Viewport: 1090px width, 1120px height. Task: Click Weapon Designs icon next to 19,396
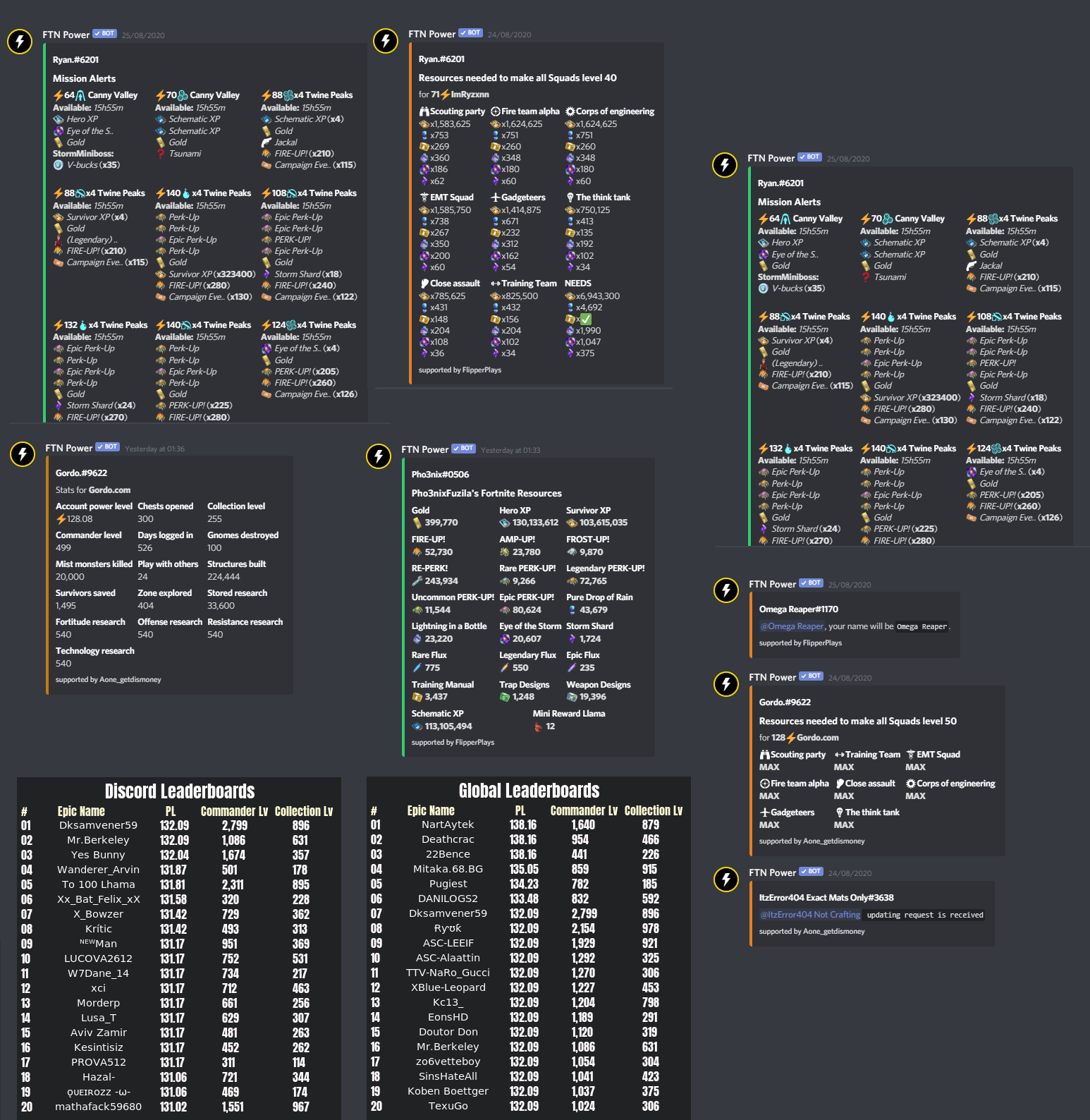pos(572,697)
